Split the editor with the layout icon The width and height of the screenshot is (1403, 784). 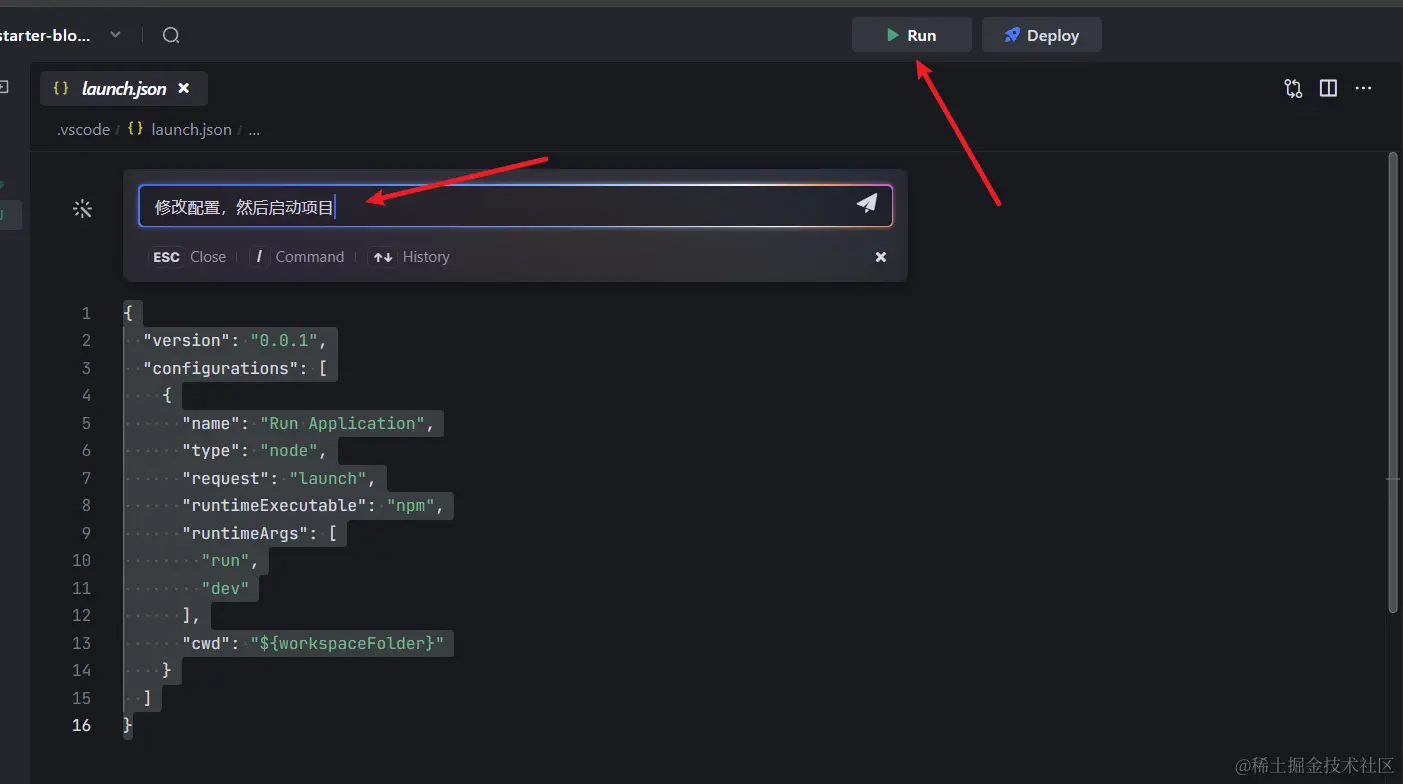pyautogui.click(x=1328, y=88)
